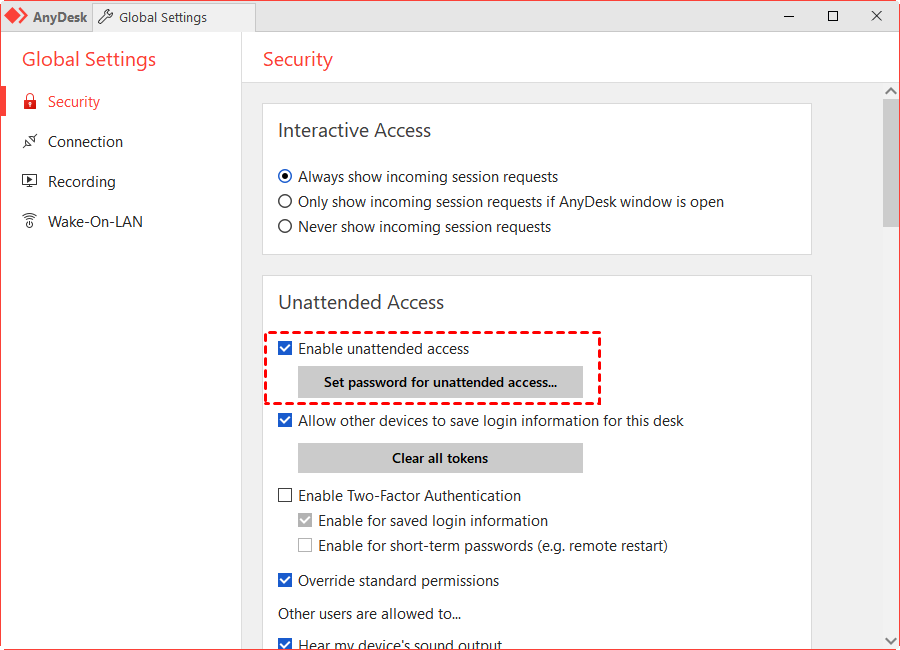Uncheck Allow other devices to save login information
Viewport: 900px width, 650px height.
[x=285, y=420]
